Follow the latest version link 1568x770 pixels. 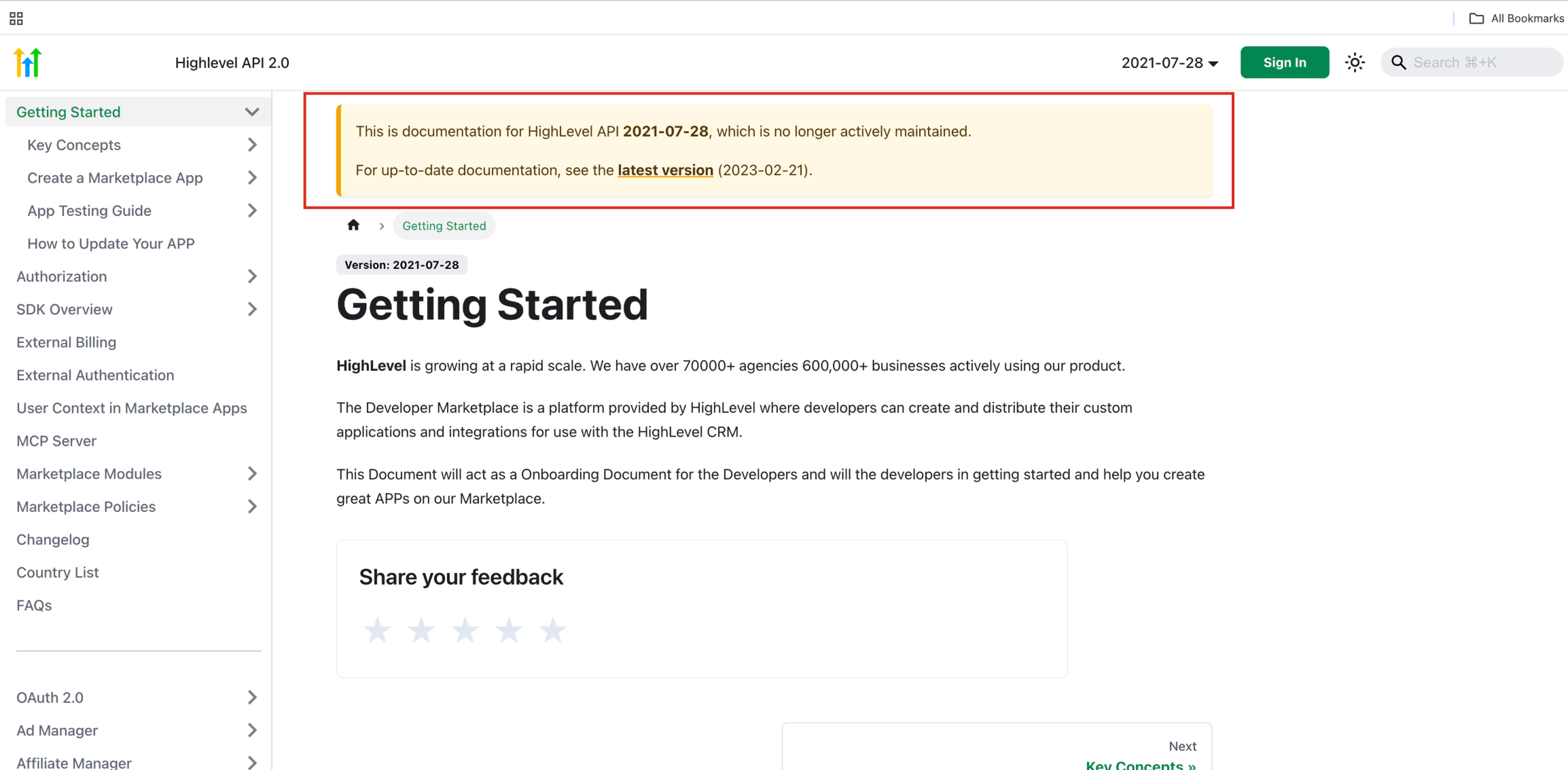665,170
